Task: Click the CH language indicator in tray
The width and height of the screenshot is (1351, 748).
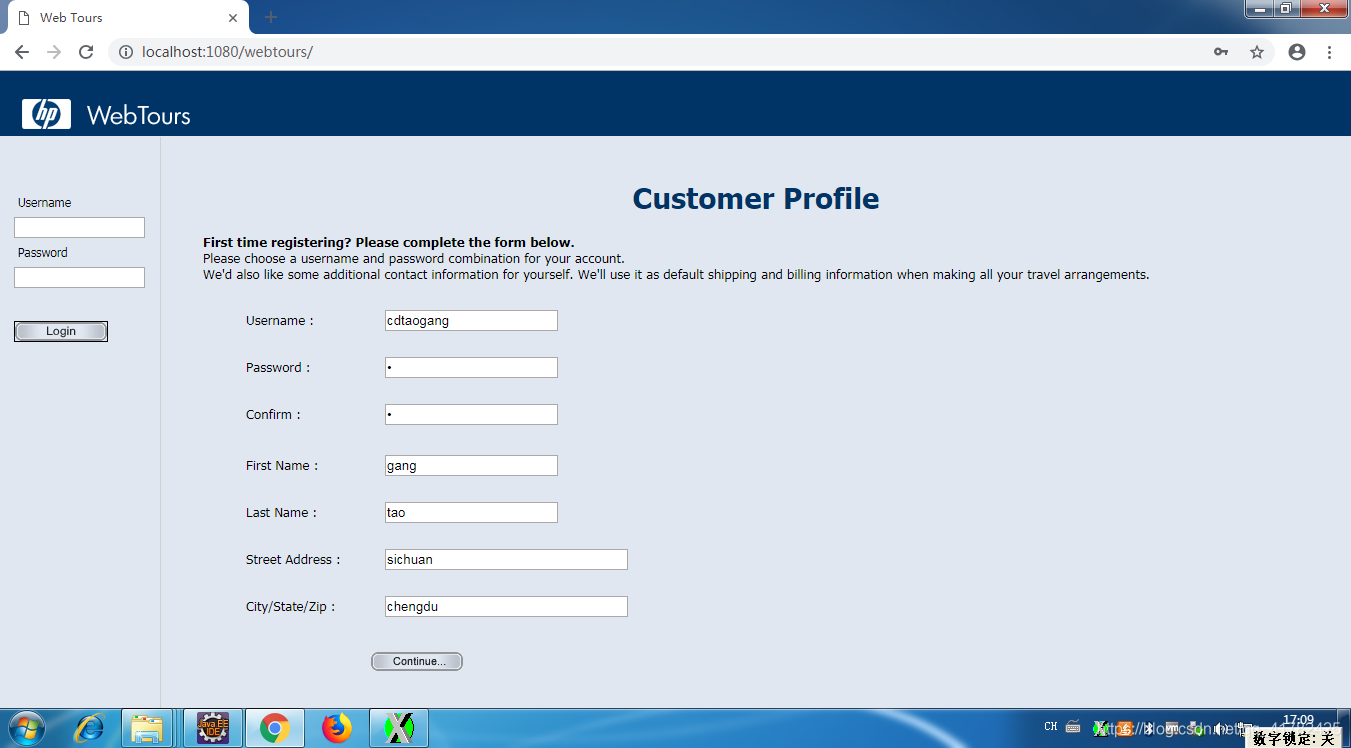Action: pyautogui.click(x=1051, y=727)
